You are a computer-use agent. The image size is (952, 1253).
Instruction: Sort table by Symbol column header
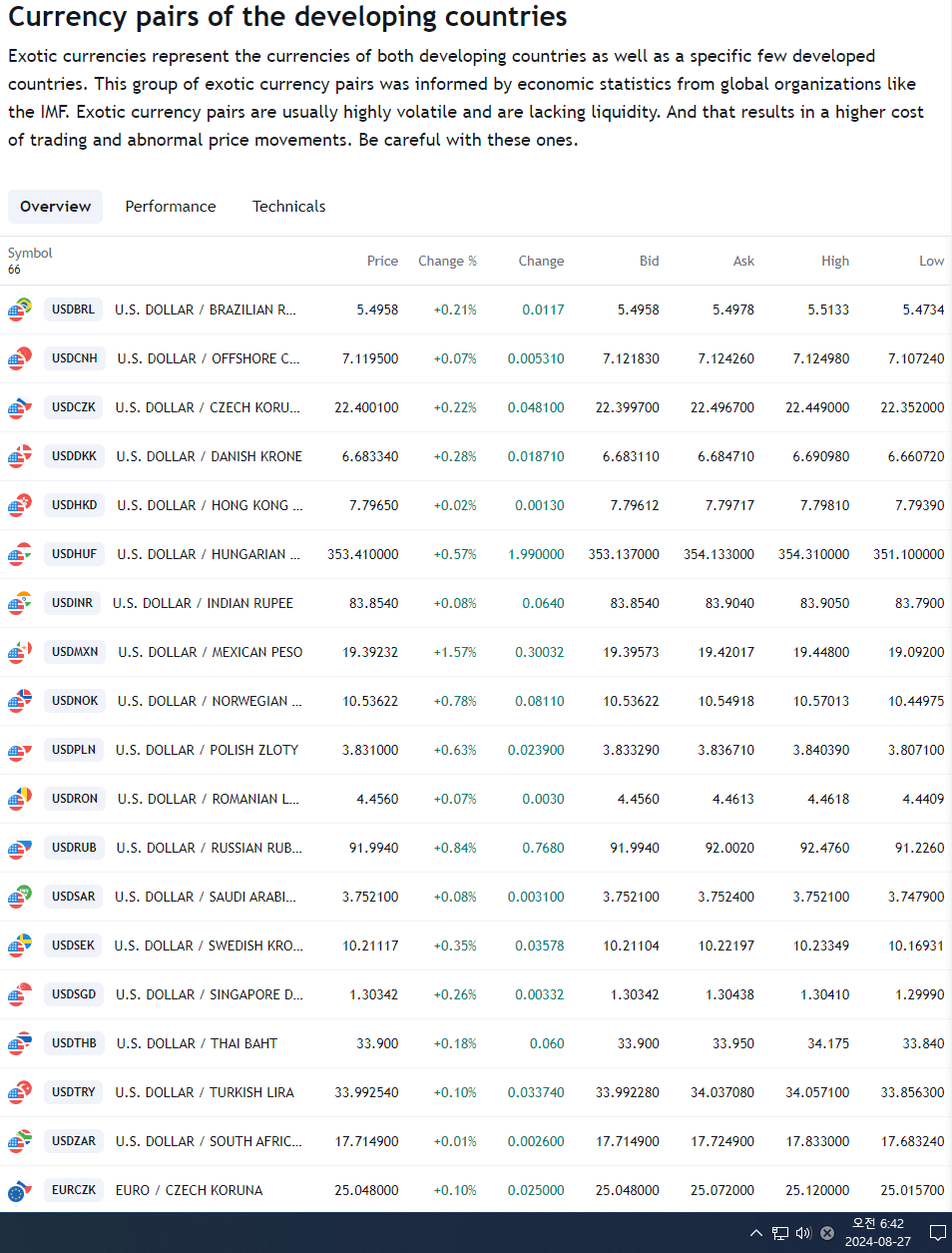(30, 254)
